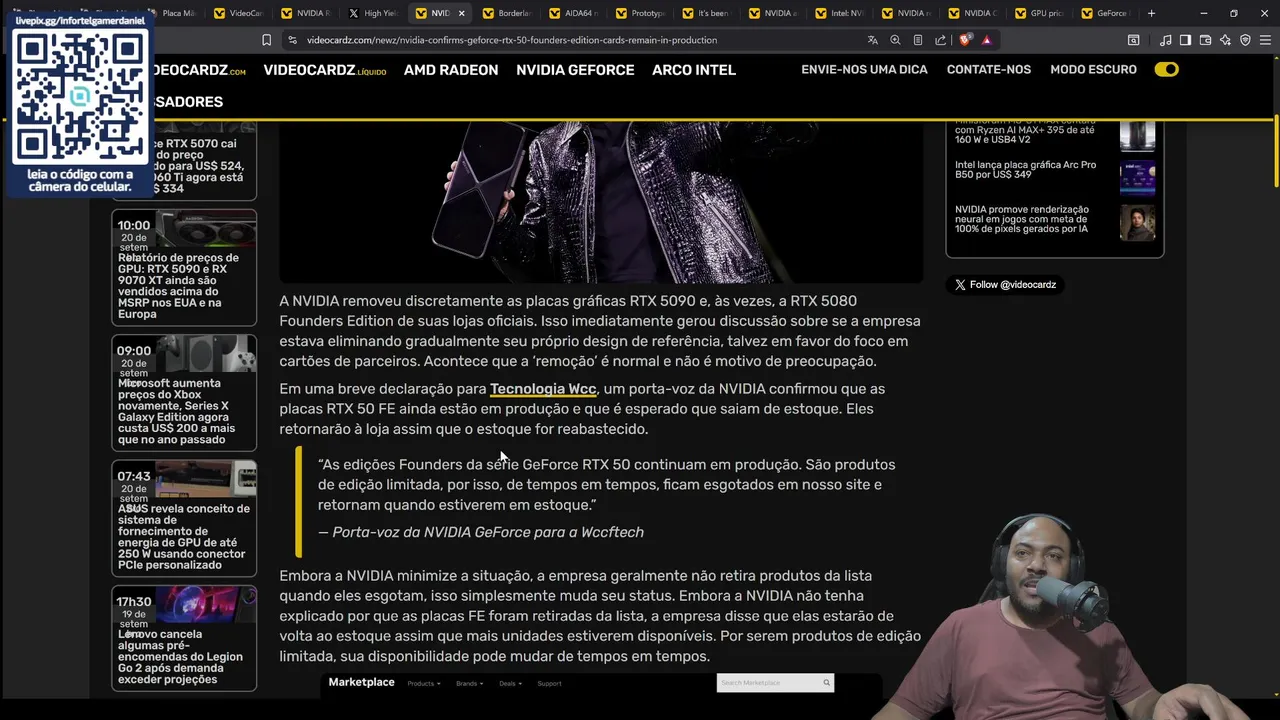Viewport: 1280px width, 720px height.
Task: Open GPU price report 10:00 news card
Action: coord(184,268)
